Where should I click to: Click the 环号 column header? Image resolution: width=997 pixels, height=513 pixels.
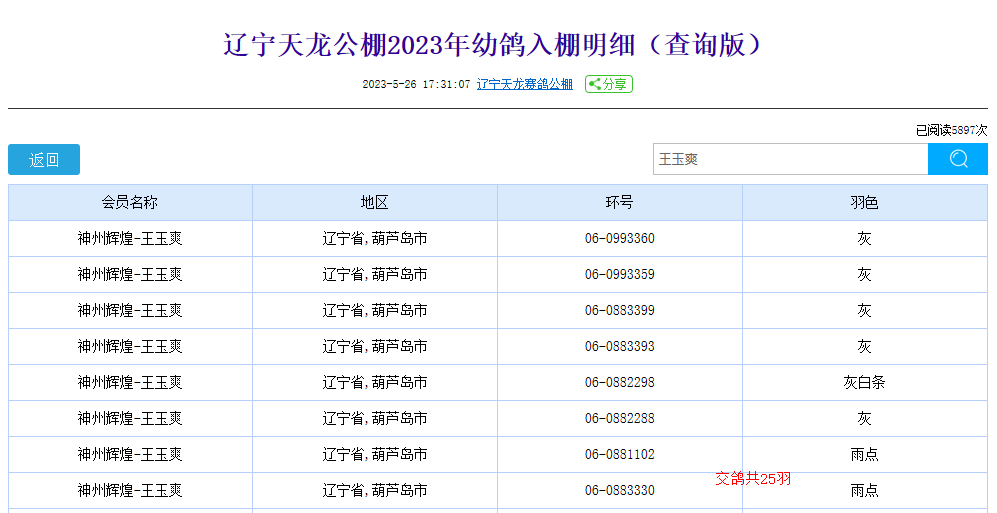coord(620,202)
